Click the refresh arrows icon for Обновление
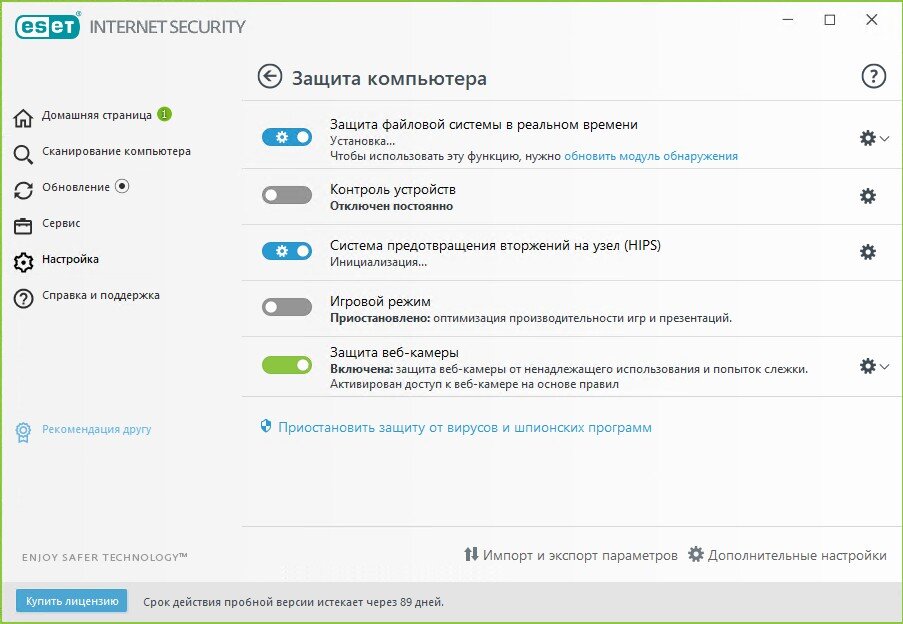 pos(23,190)
